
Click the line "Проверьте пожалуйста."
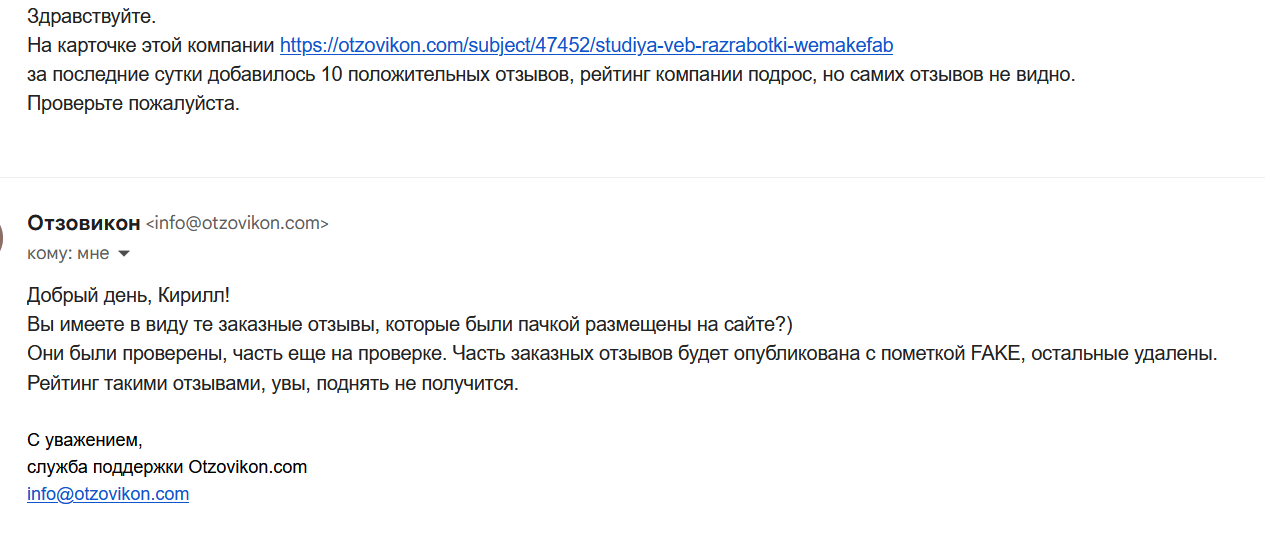click(134, 104)
